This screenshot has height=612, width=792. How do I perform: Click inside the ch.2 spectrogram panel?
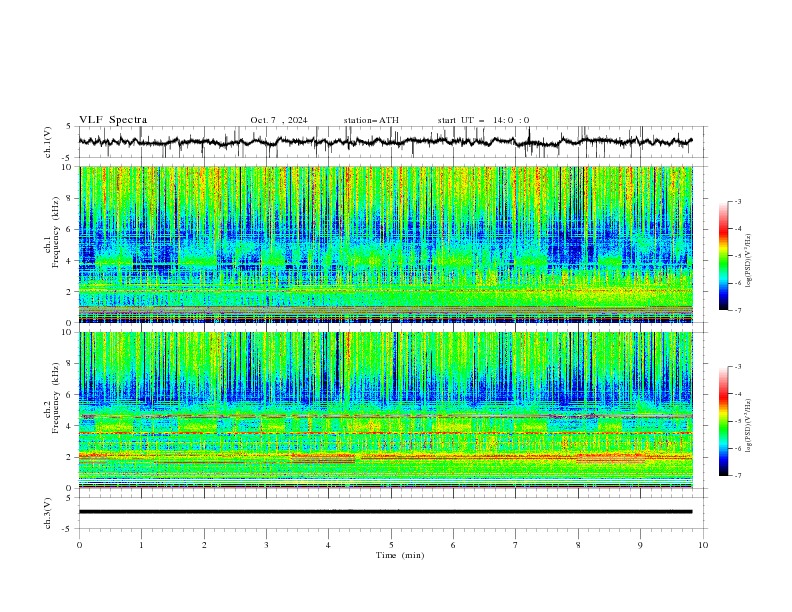pyautogui.click(x=386, y=410)
